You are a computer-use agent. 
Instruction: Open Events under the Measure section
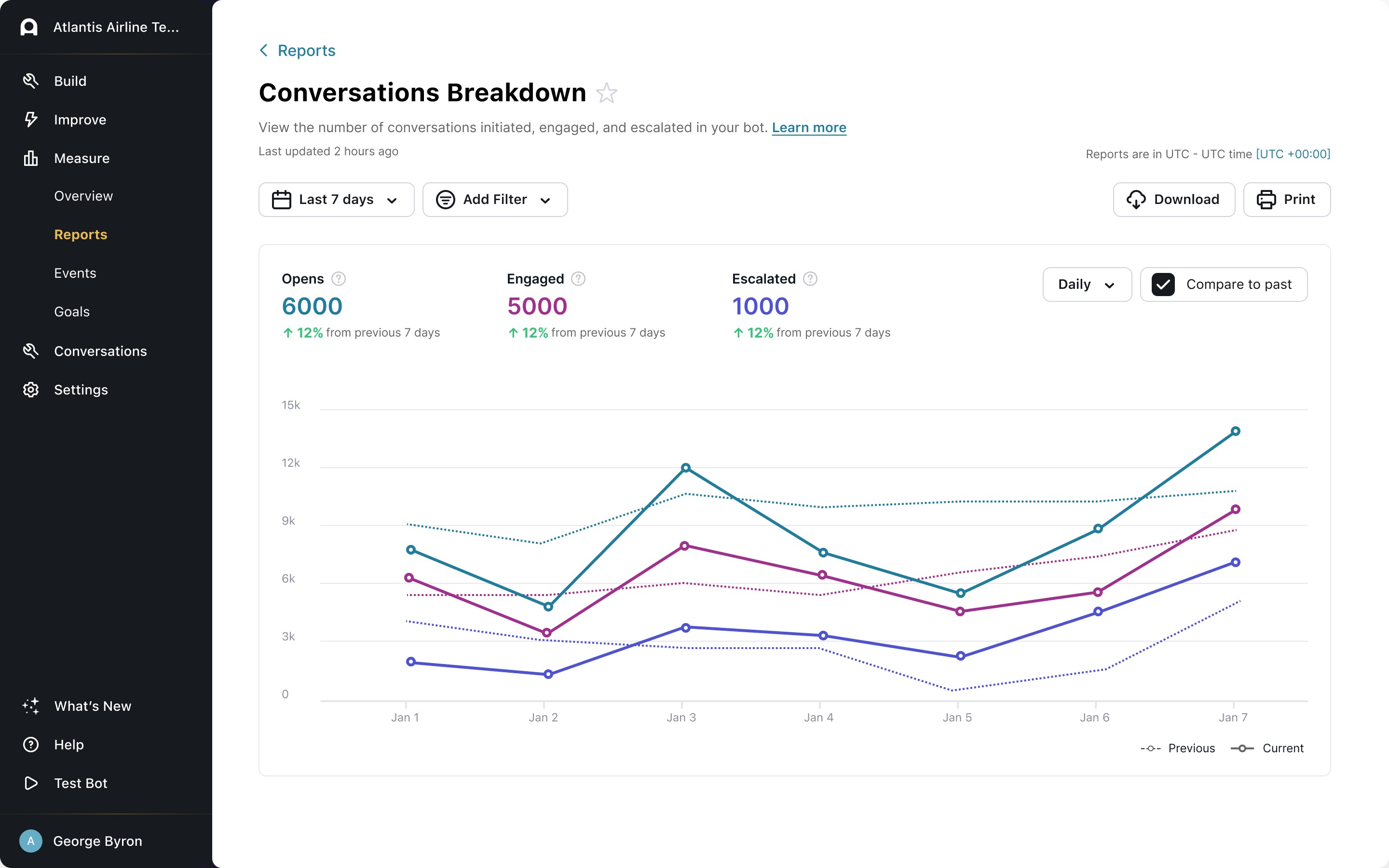[x=75, y=273]
